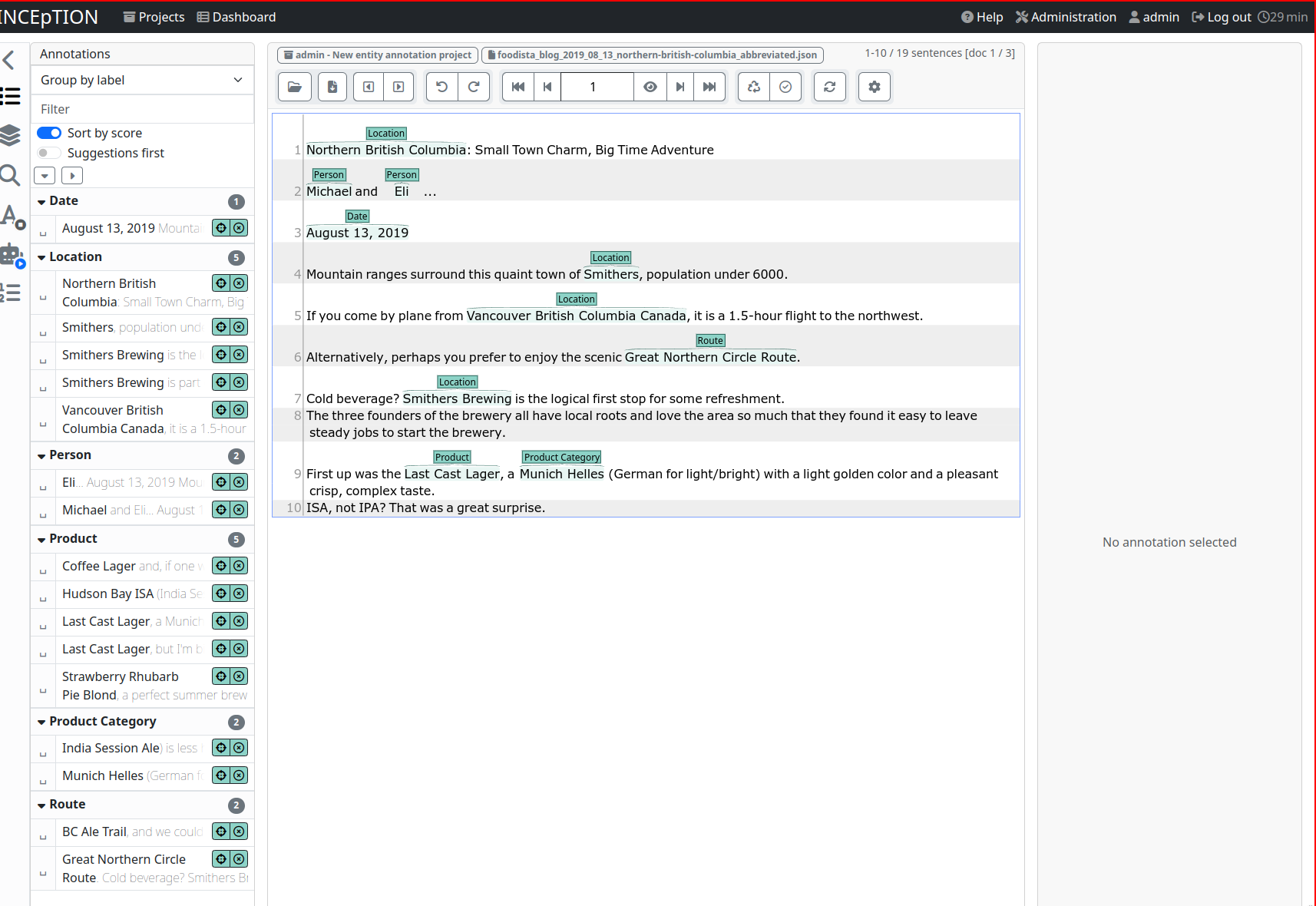1316x906 pixels.
Task: Undo the last annotation action
Action: [x=442, y=87]
